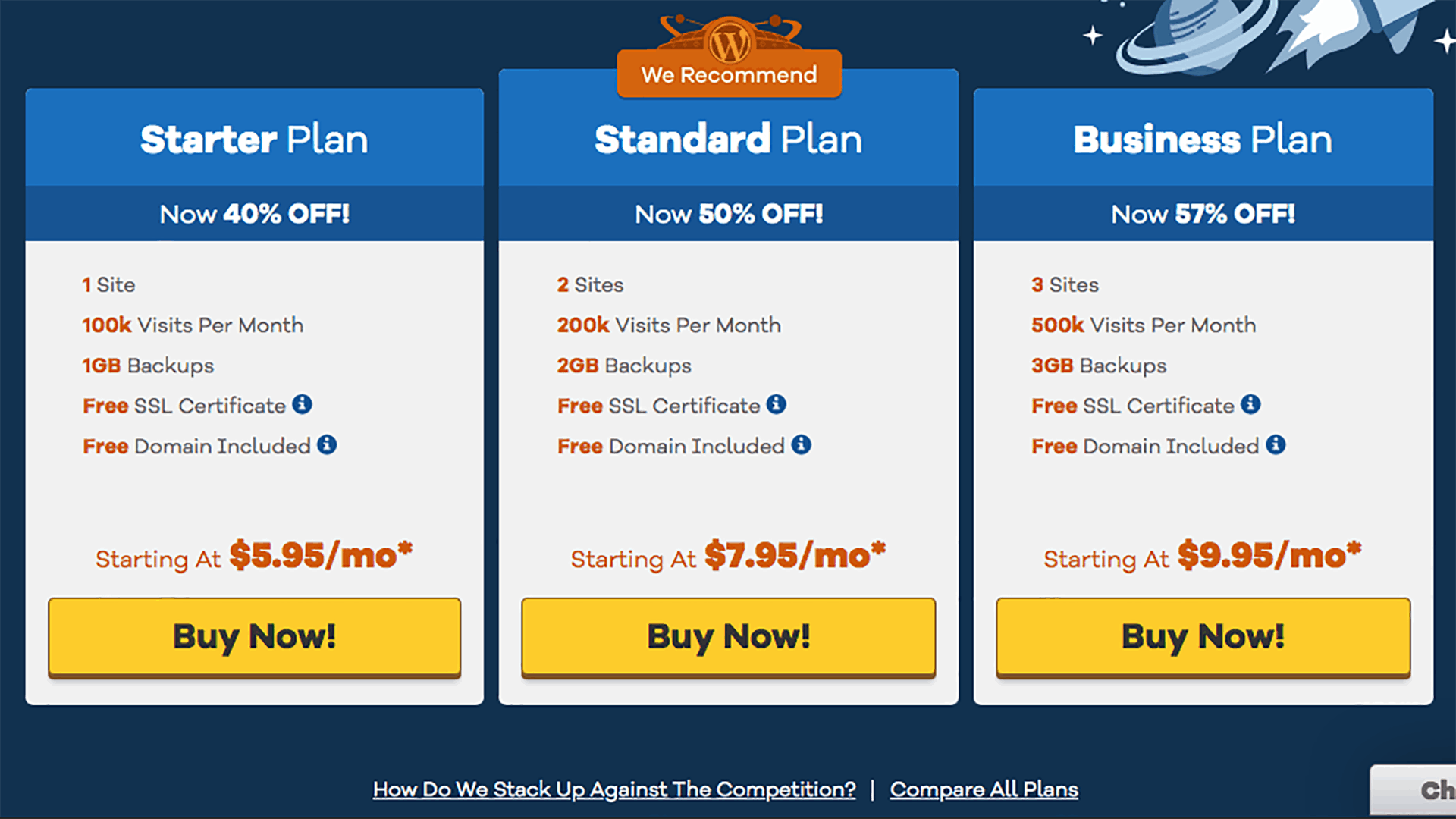
Task: Click the Starter Plan SSL Certificate info icon
Action: pos(302,404)
